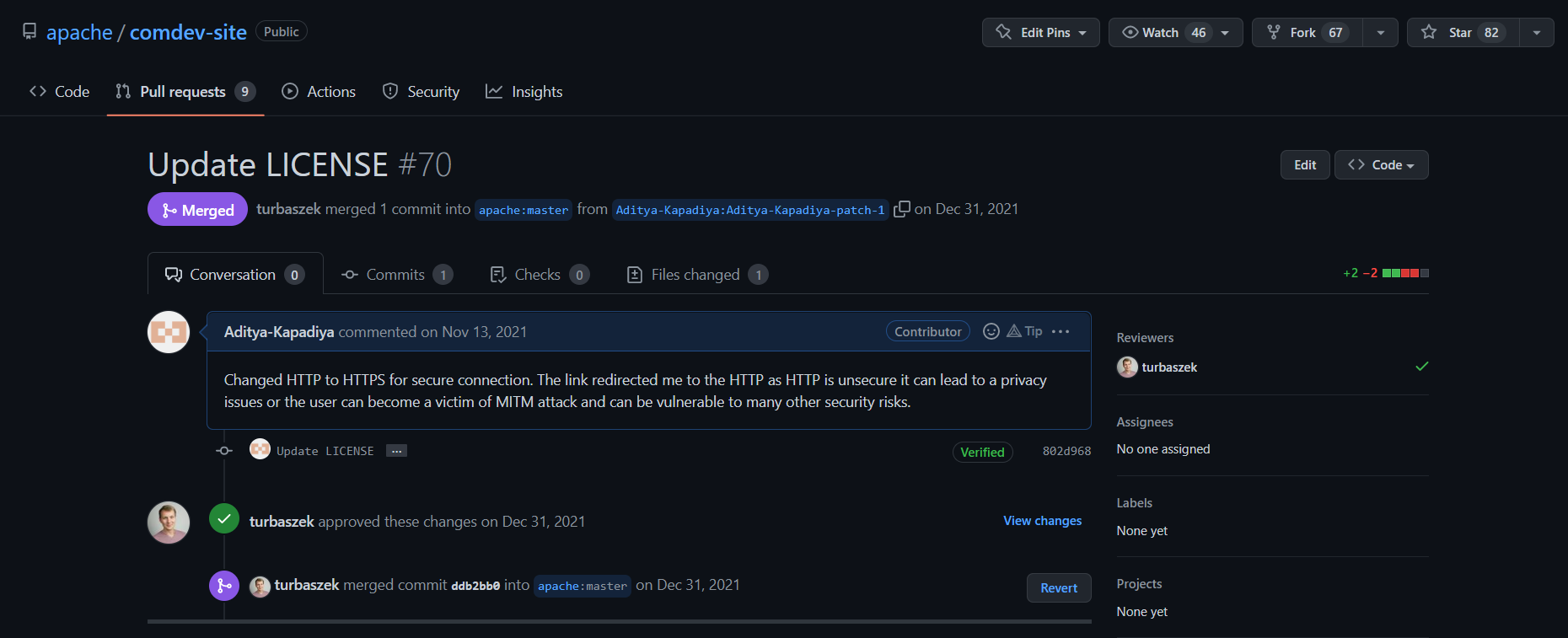1568x638 pixels.
Task: Open the comdev-site repository link
Action: [x=188, y=32]
